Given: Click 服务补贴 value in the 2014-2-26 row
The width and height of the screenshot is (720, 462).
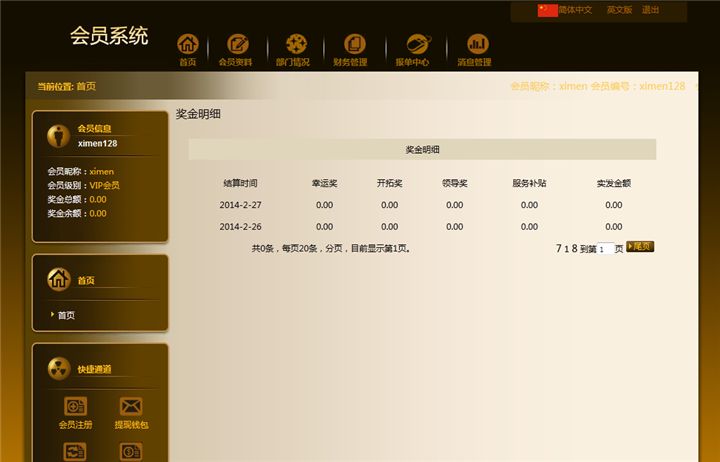Looking at the screenshot, I should coord(529,226).
